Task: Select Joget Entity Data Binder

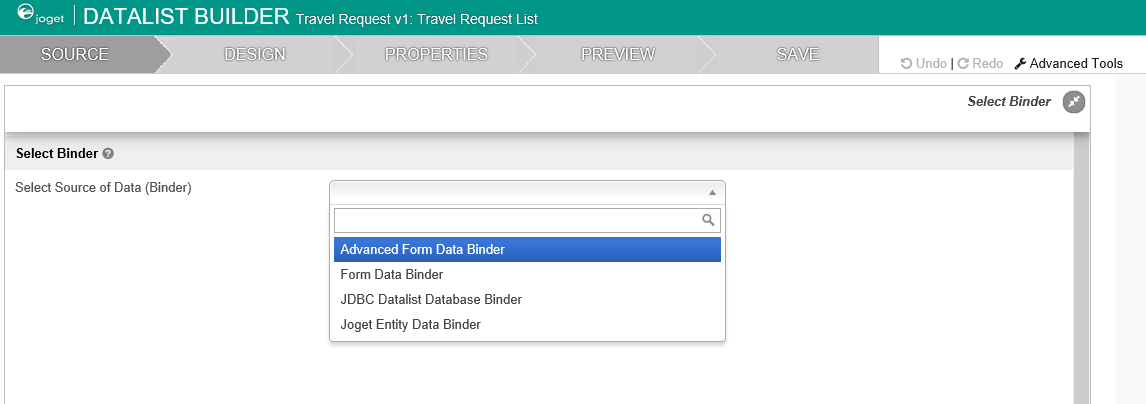Action: [527, 324]
